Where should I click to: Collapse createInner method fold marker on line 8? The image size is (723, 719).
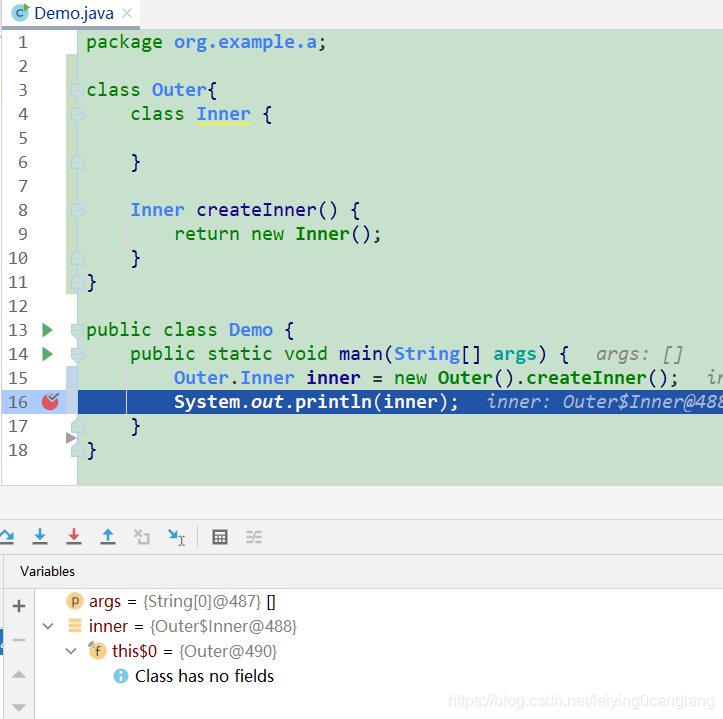(x=77, y=210)
